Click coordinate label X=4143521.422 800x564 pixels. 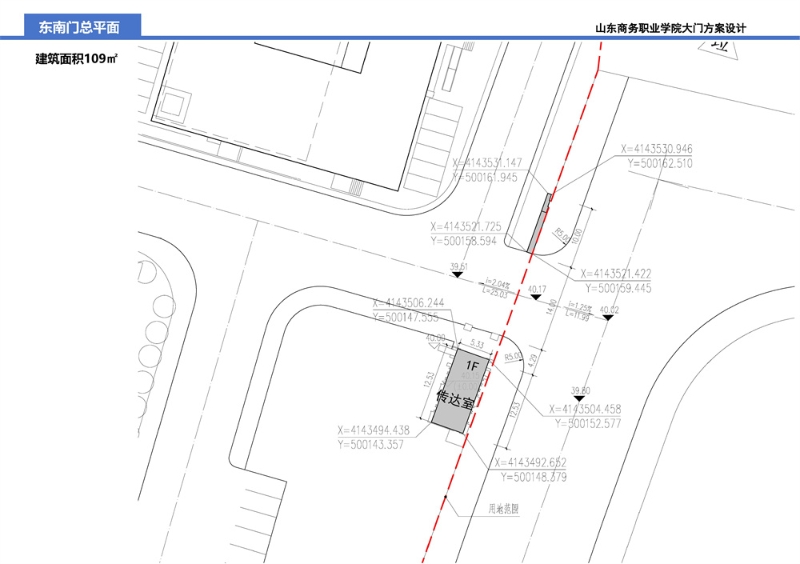point(616,274)
